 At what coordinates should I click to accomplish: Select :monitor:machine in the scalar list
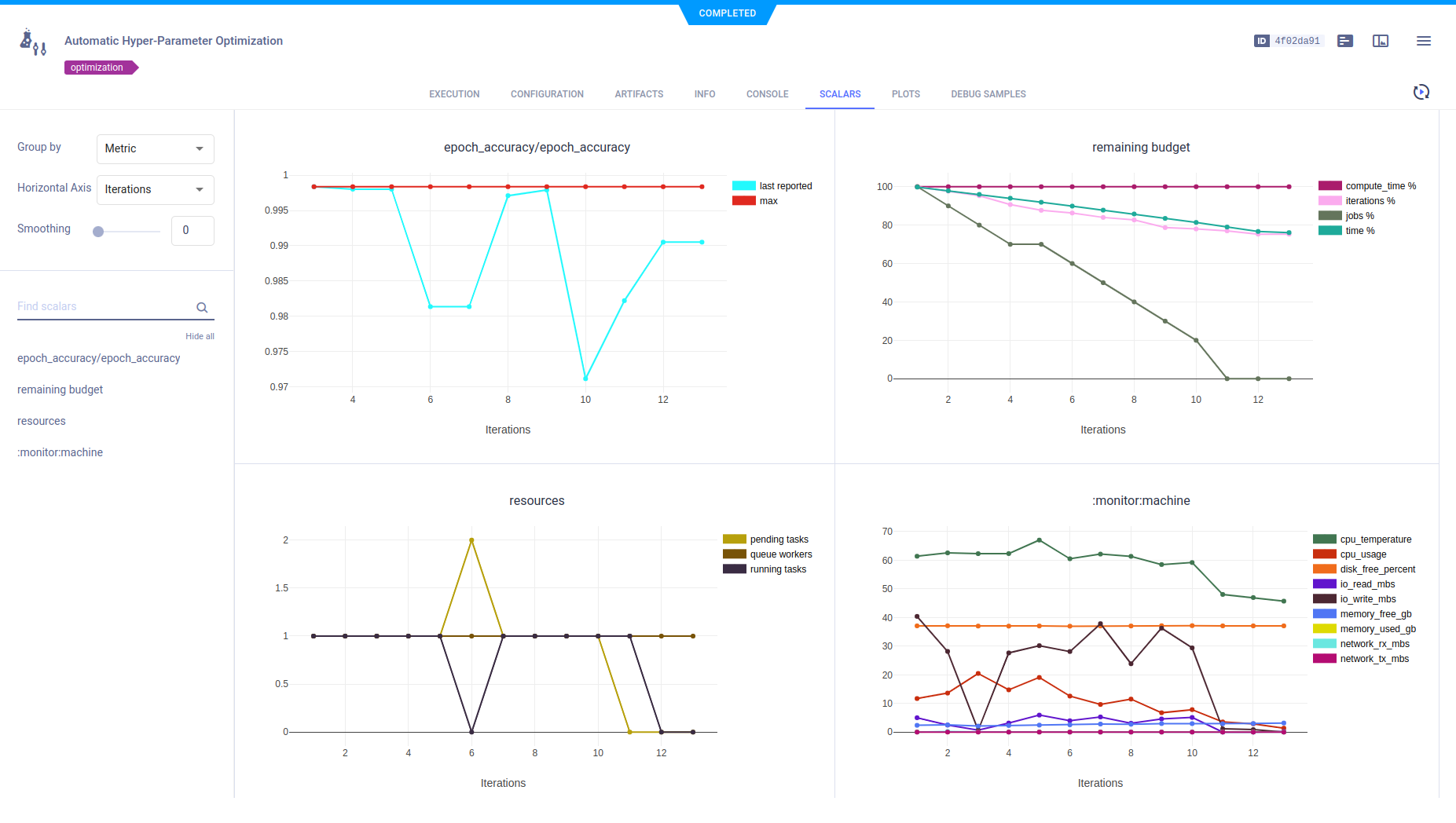coord(60,452)
